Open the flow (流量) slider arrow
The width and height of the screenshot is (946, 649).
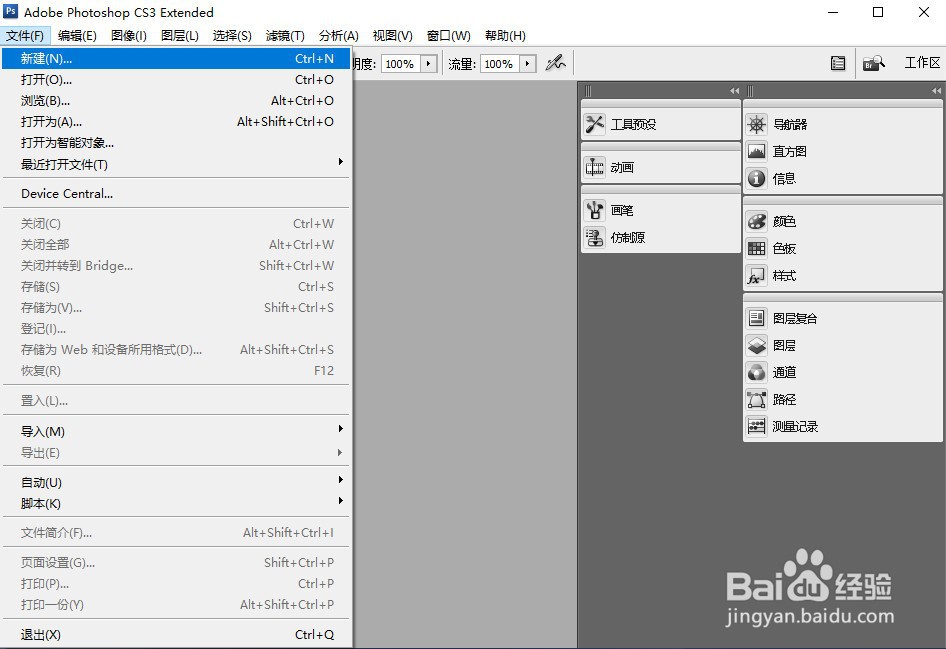[528, 63]
